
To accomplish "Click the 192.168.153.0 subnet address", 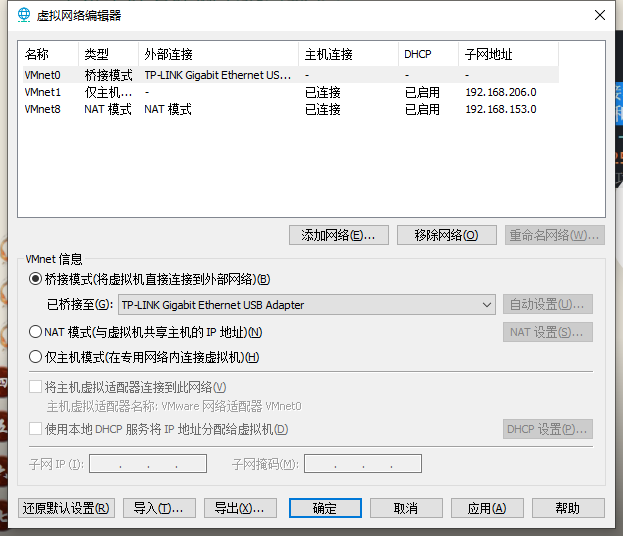I will coord(501,109).
